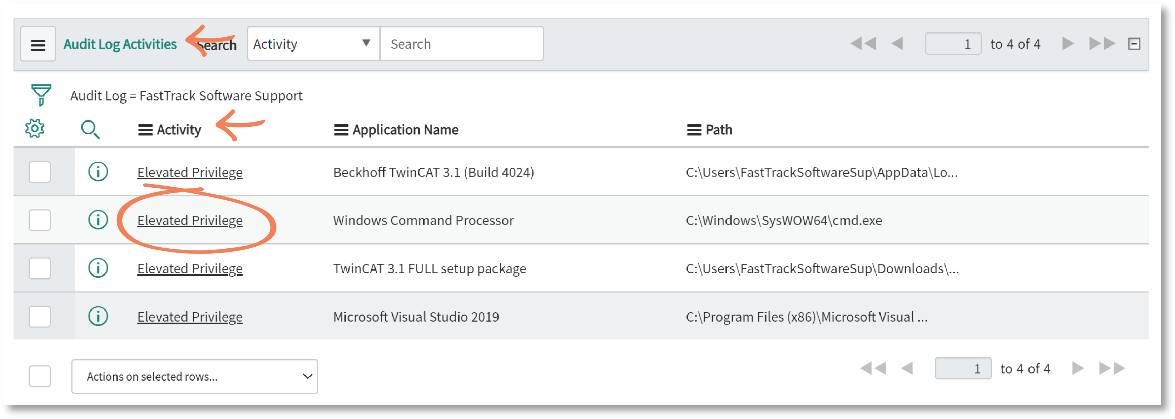Open the personalize list gear icon

coord(35,129)
